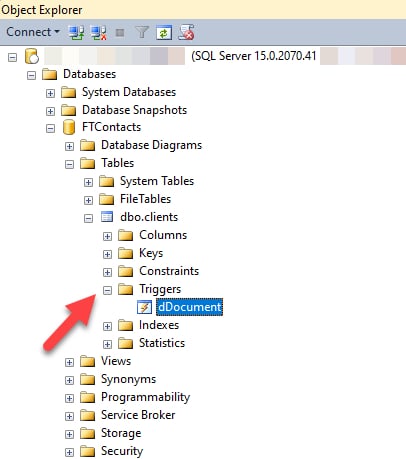Click the Programmability folder icon

coord(87,397)
